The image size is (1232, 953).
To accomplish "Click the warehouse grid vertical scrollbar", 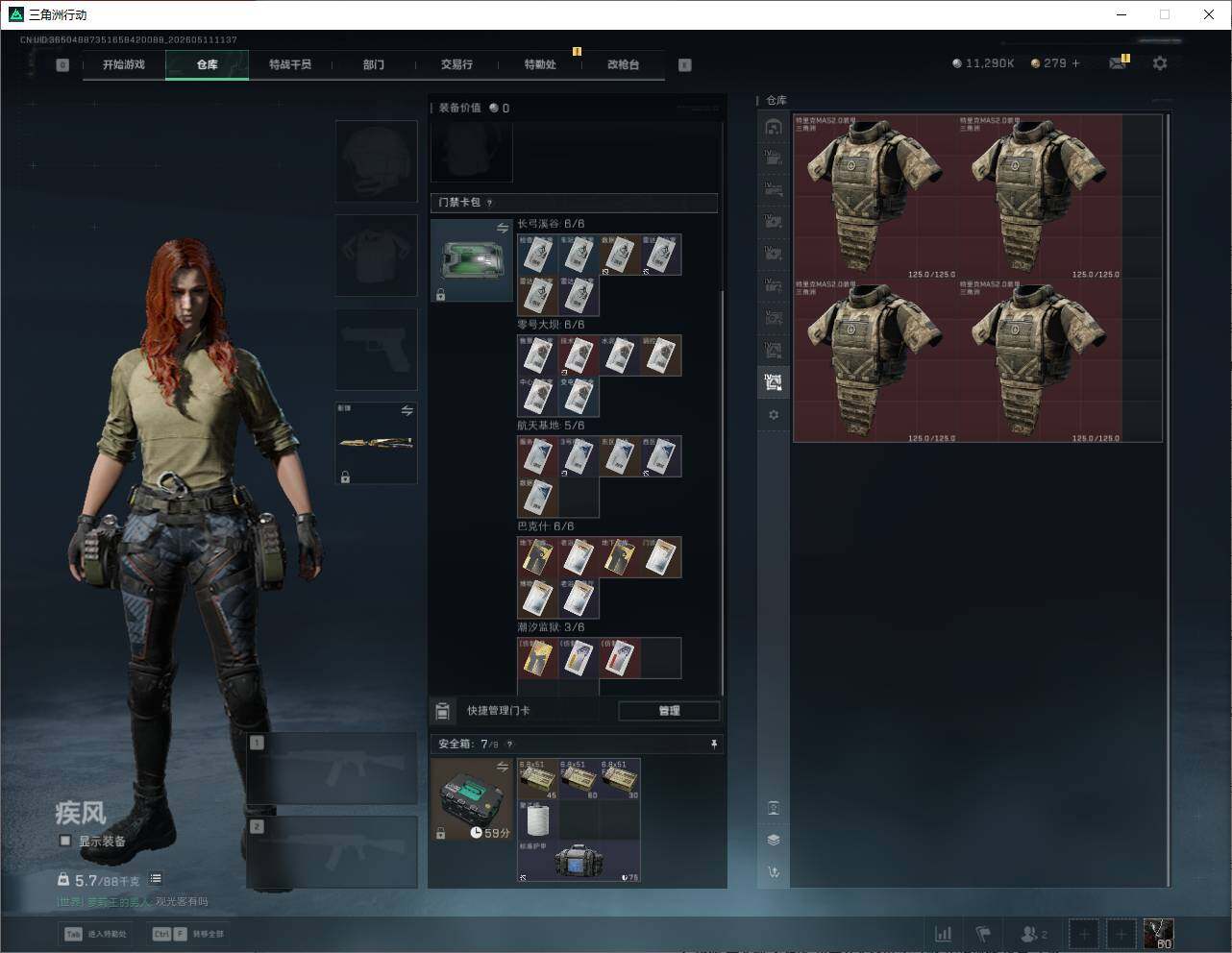I will tap(1168, 500).
